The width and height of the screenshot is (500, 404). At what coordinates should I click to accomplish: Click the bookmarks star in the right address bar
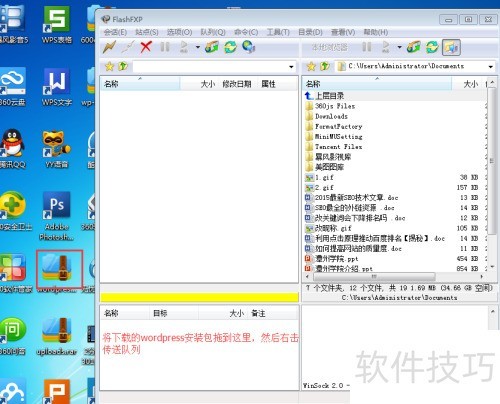[x=311, y=66]
